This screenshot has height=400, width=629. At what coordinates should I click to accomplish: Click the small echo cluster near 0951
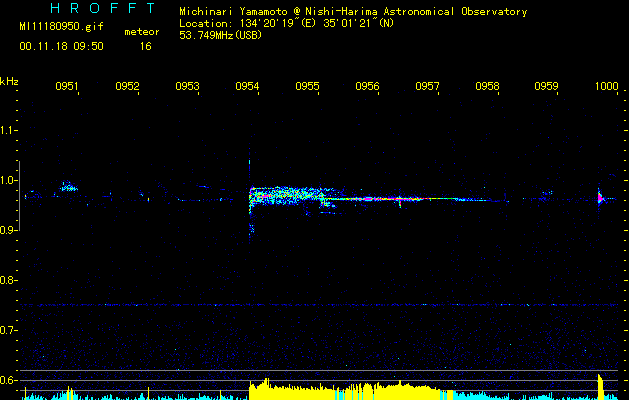69,187
